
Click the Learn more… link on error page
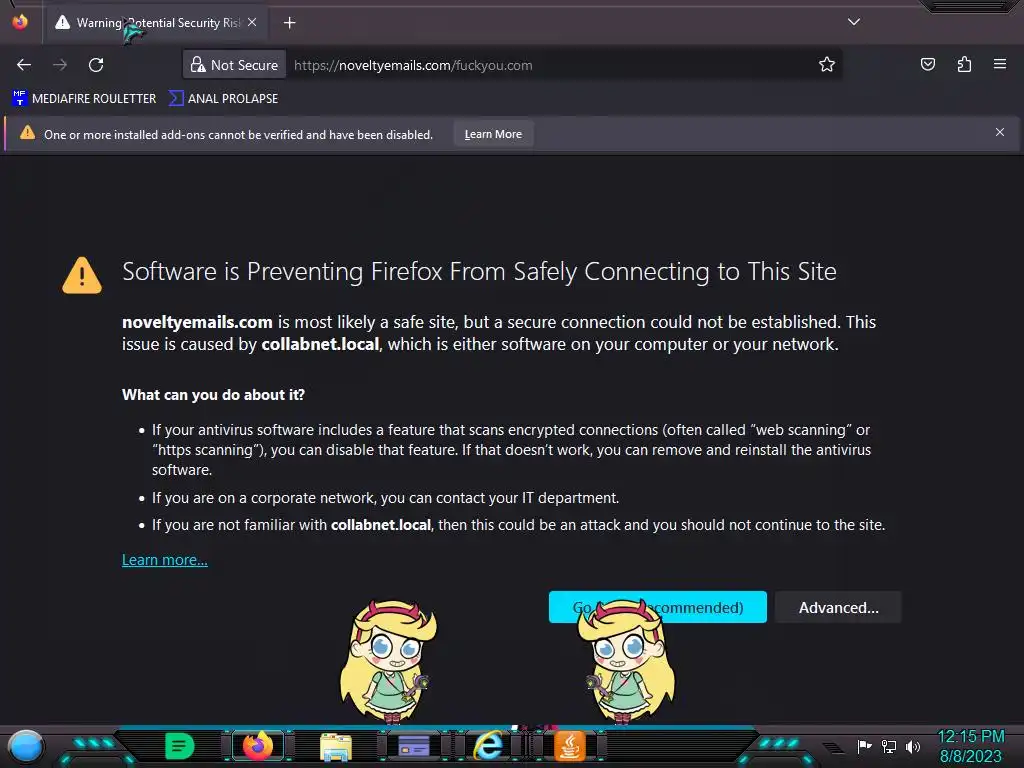[x=165, y=560]
